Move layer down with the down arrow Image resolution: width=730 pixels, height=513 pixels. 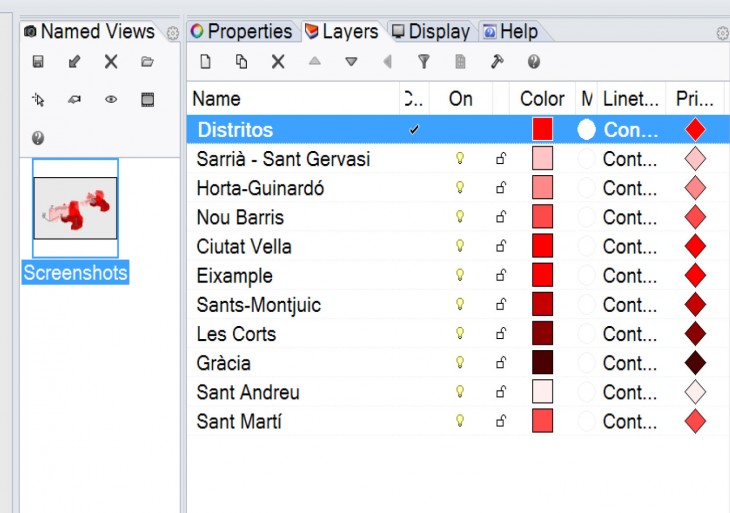[x=351, y=62]
